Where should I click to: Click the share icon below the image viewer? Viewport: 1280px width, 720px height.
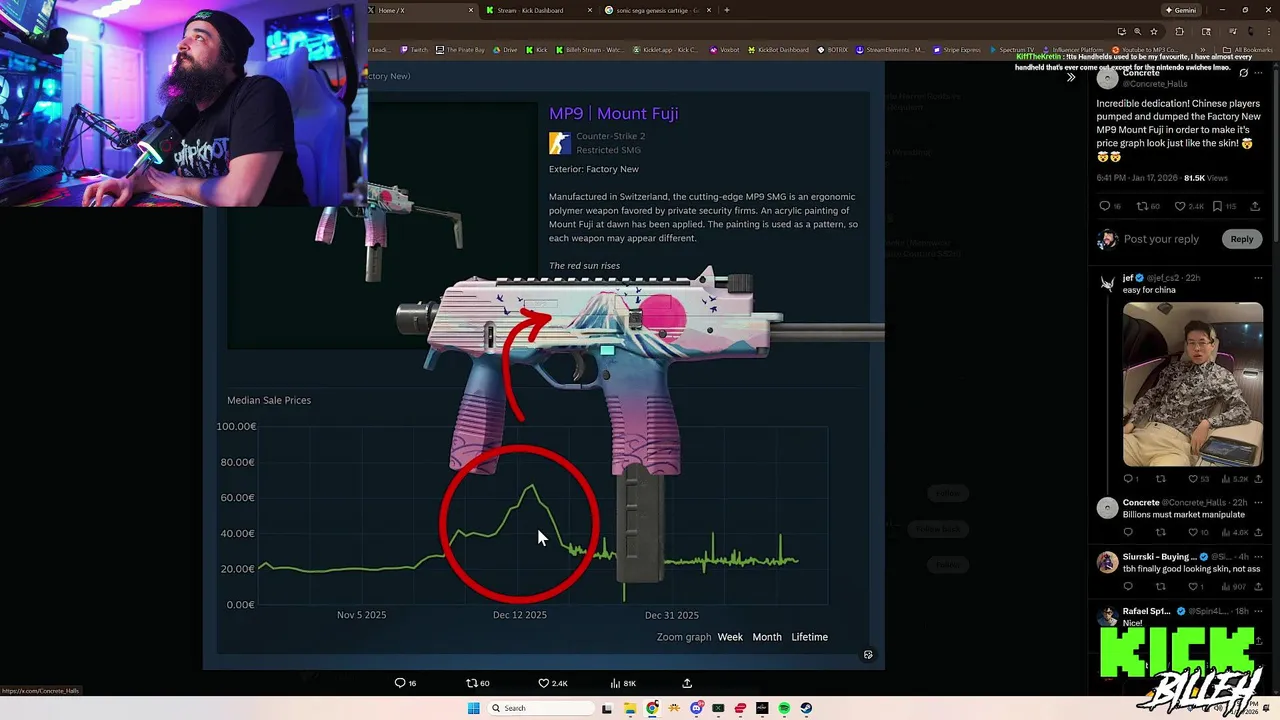687,683
